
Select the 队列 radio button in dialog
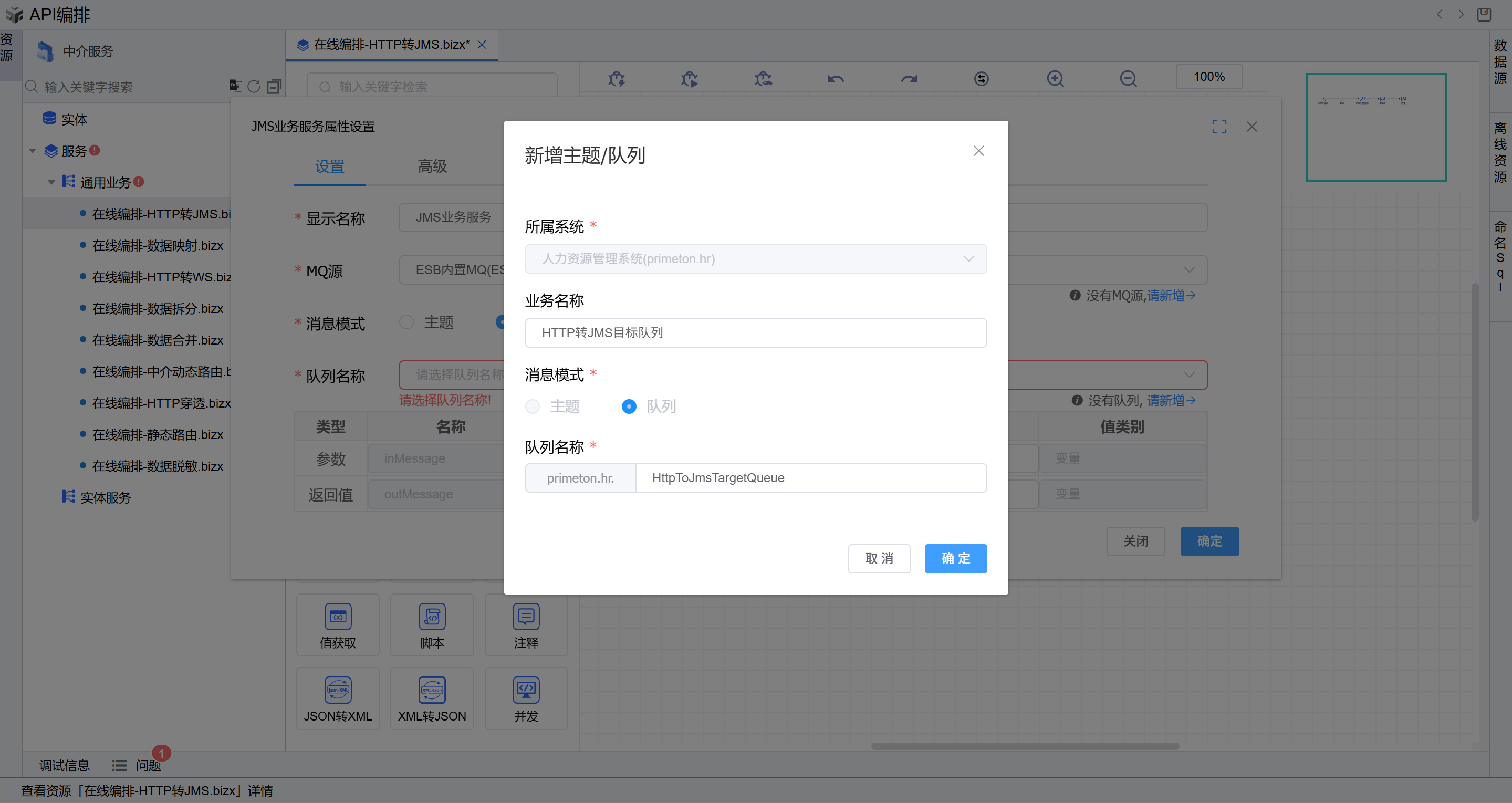(629, 406)
